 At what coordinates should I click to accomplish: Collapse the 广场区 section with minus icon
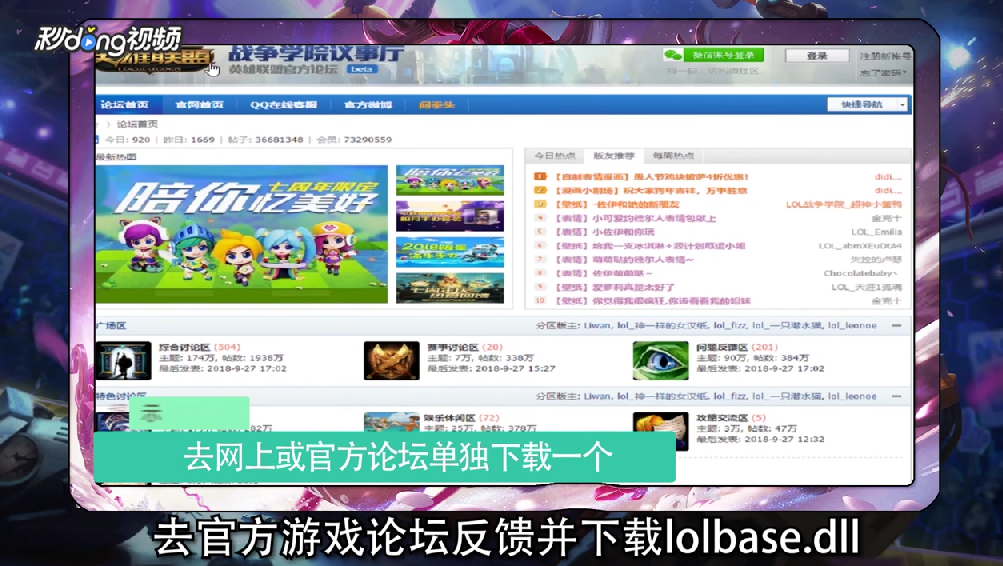pos(897,326)
